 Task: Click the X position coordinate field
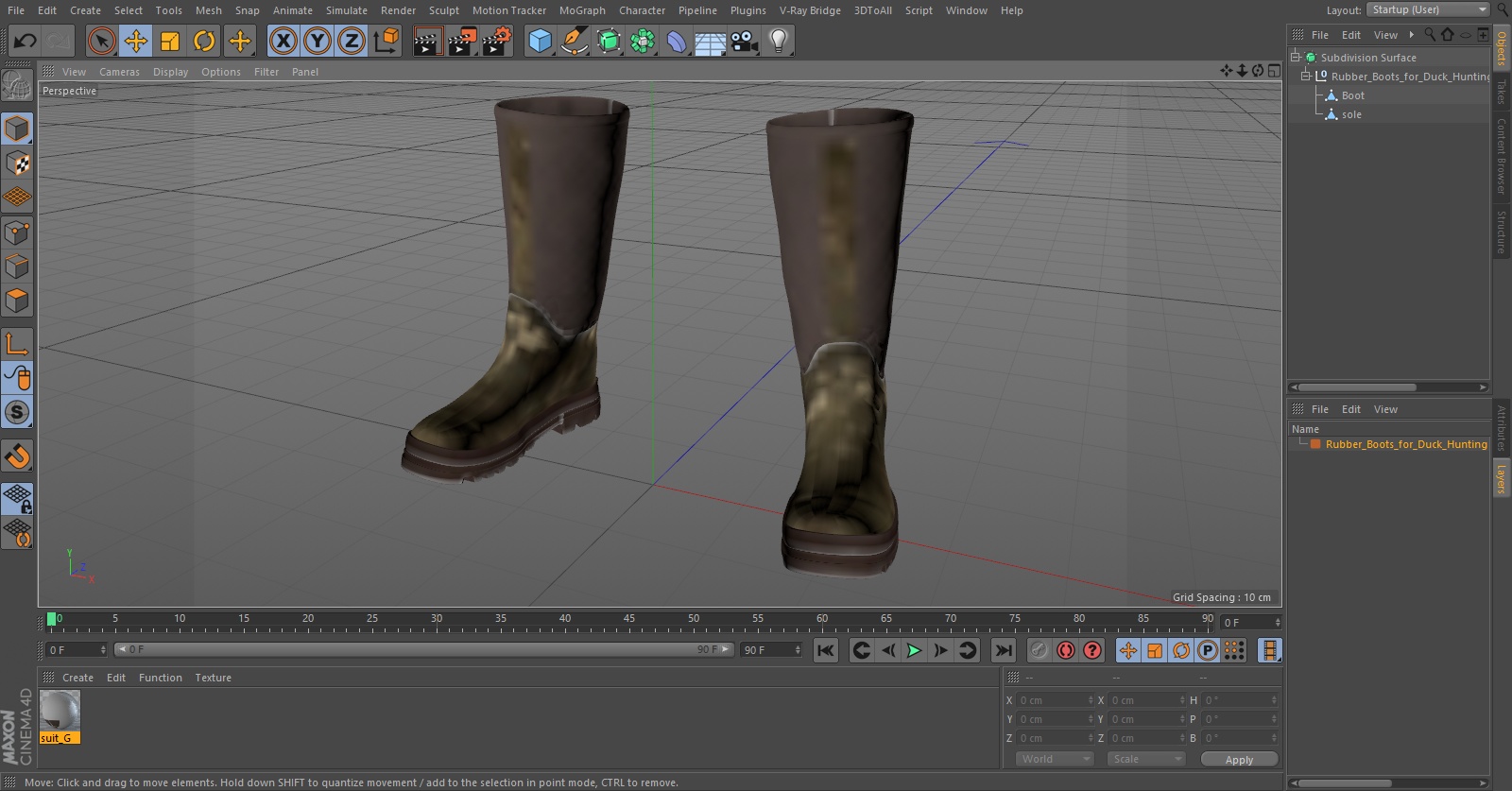tap(1055, 700)
